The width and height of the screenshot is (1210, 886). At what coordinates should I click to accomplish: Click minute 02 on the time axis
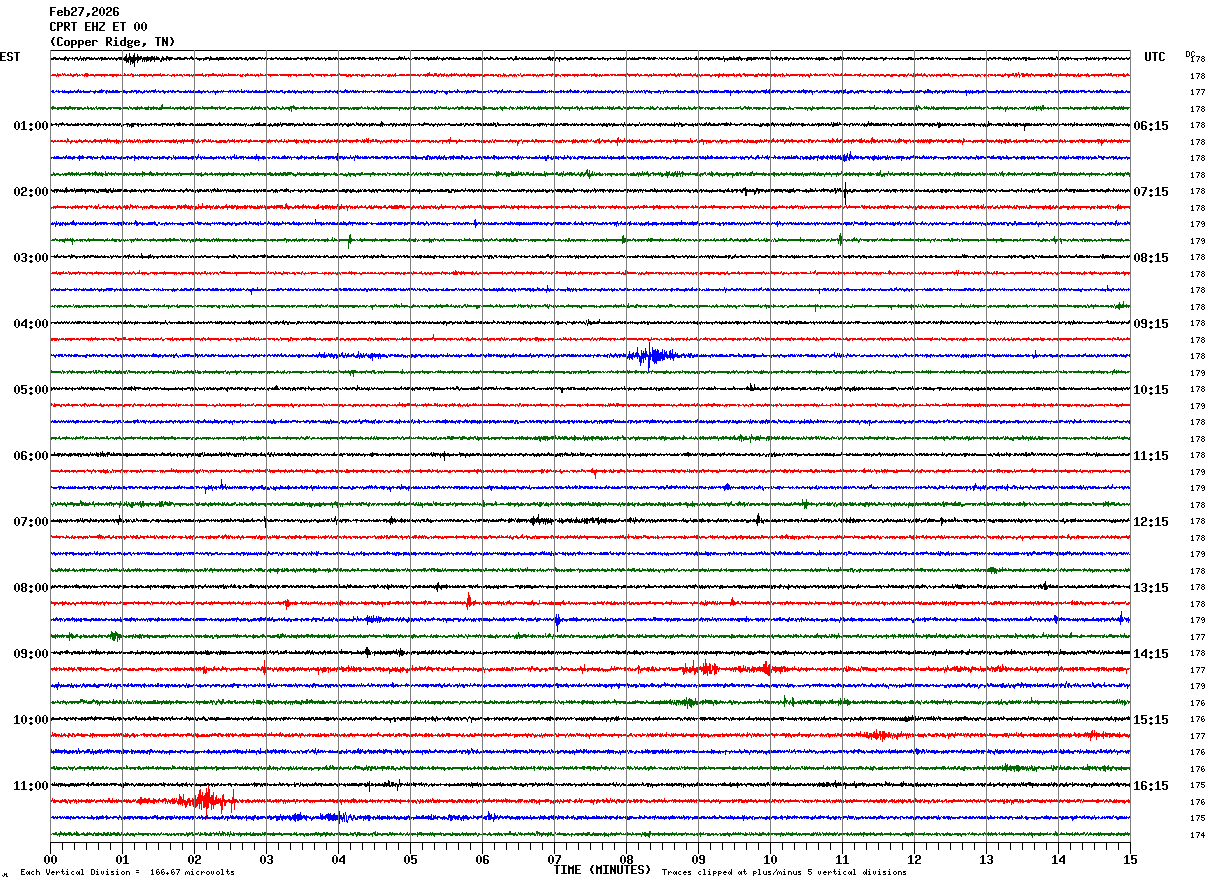[194, 859]
